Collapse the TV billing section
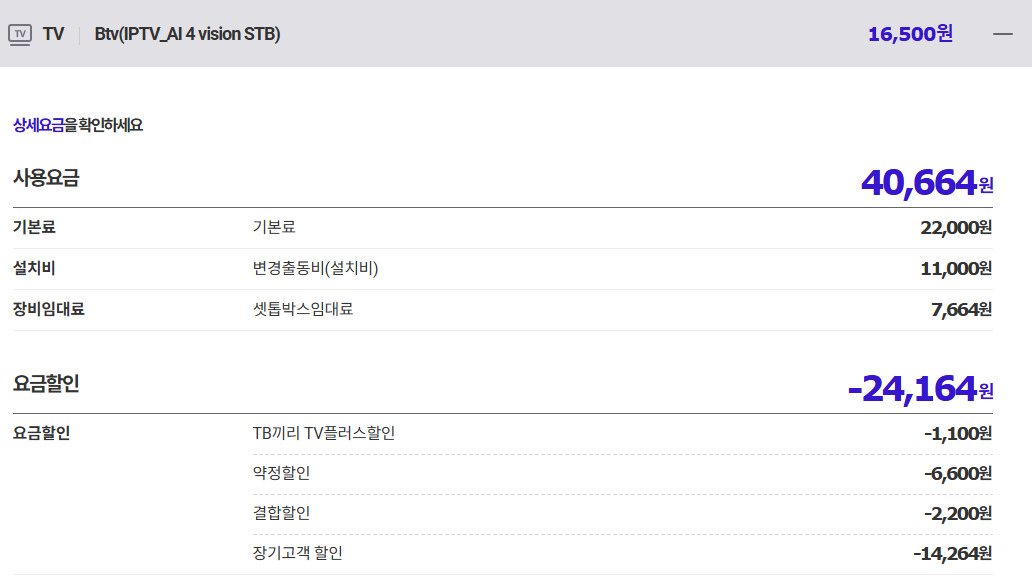The image size is (1032, 584). pos(1003,34)
